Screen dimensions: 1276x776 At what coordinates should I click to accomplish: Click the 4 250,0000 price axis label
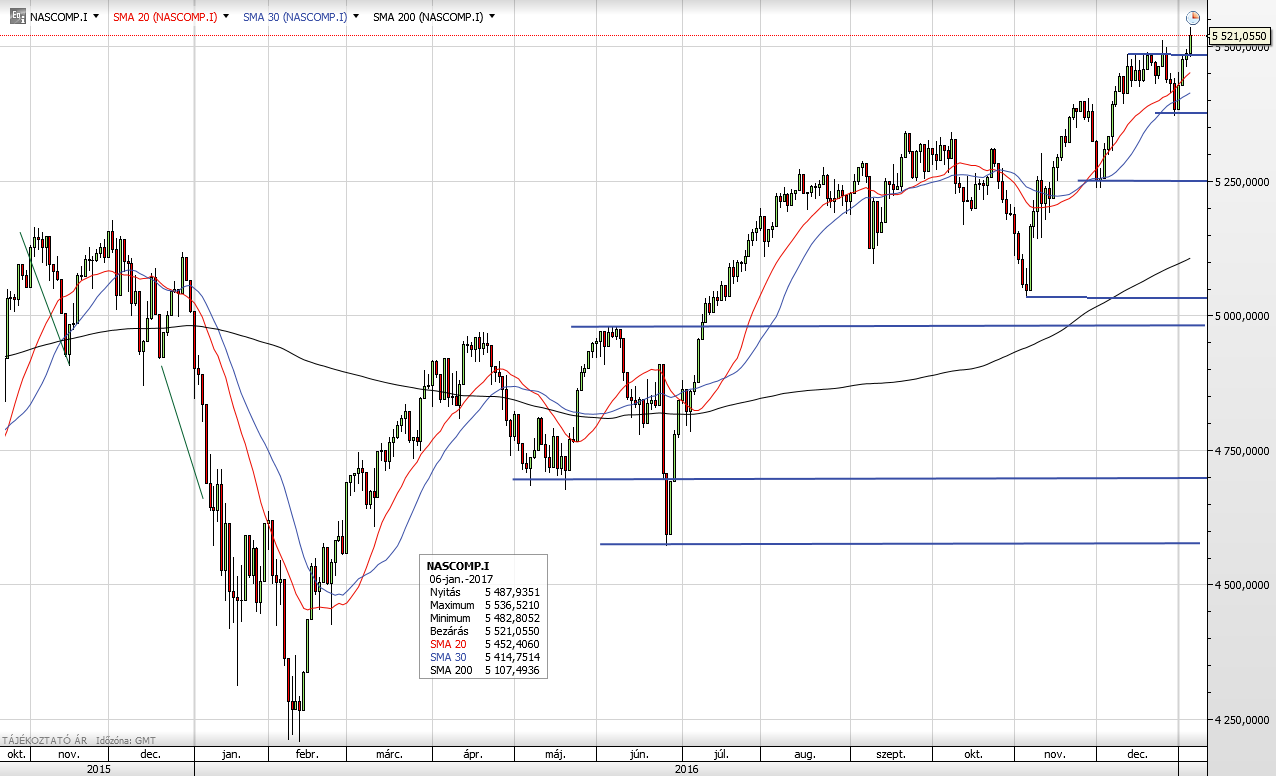tap(1240, 720)
